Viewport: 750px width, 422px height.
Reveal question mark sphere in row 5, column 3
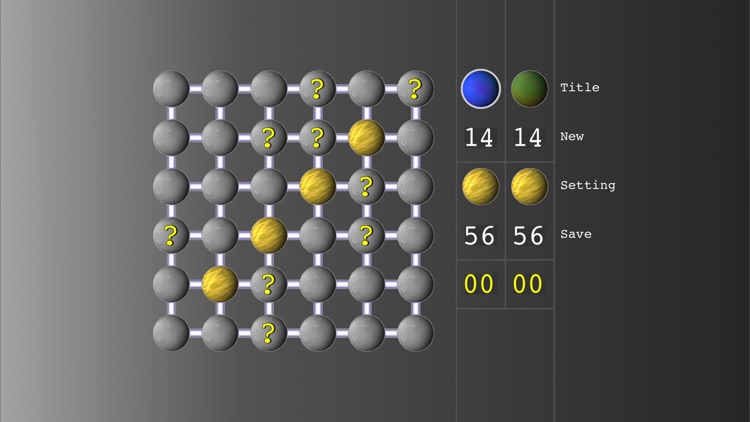pos(269,284)
